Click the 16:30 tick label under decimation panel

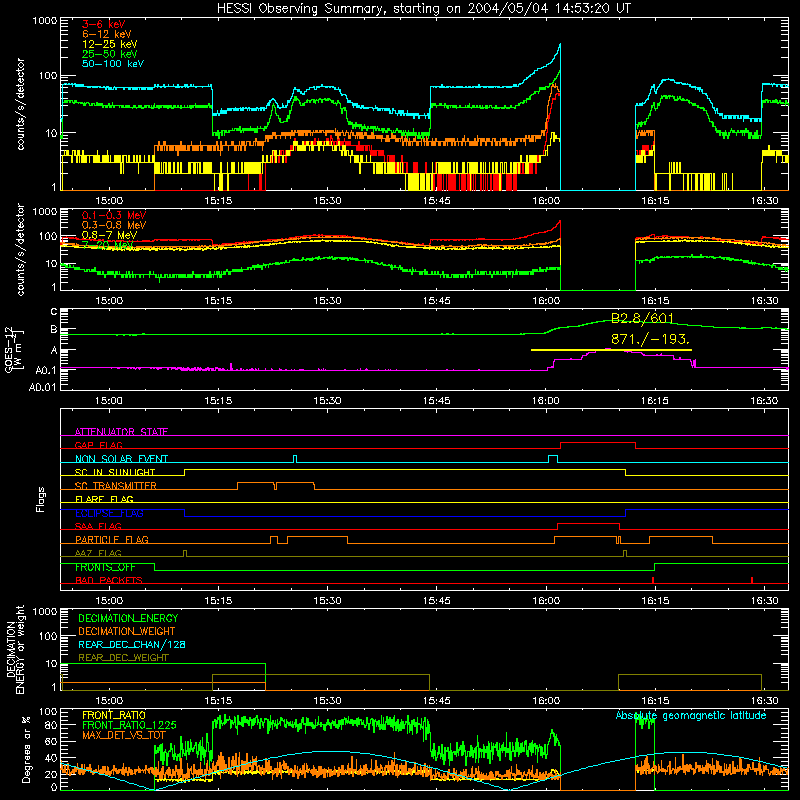point(764,701)
